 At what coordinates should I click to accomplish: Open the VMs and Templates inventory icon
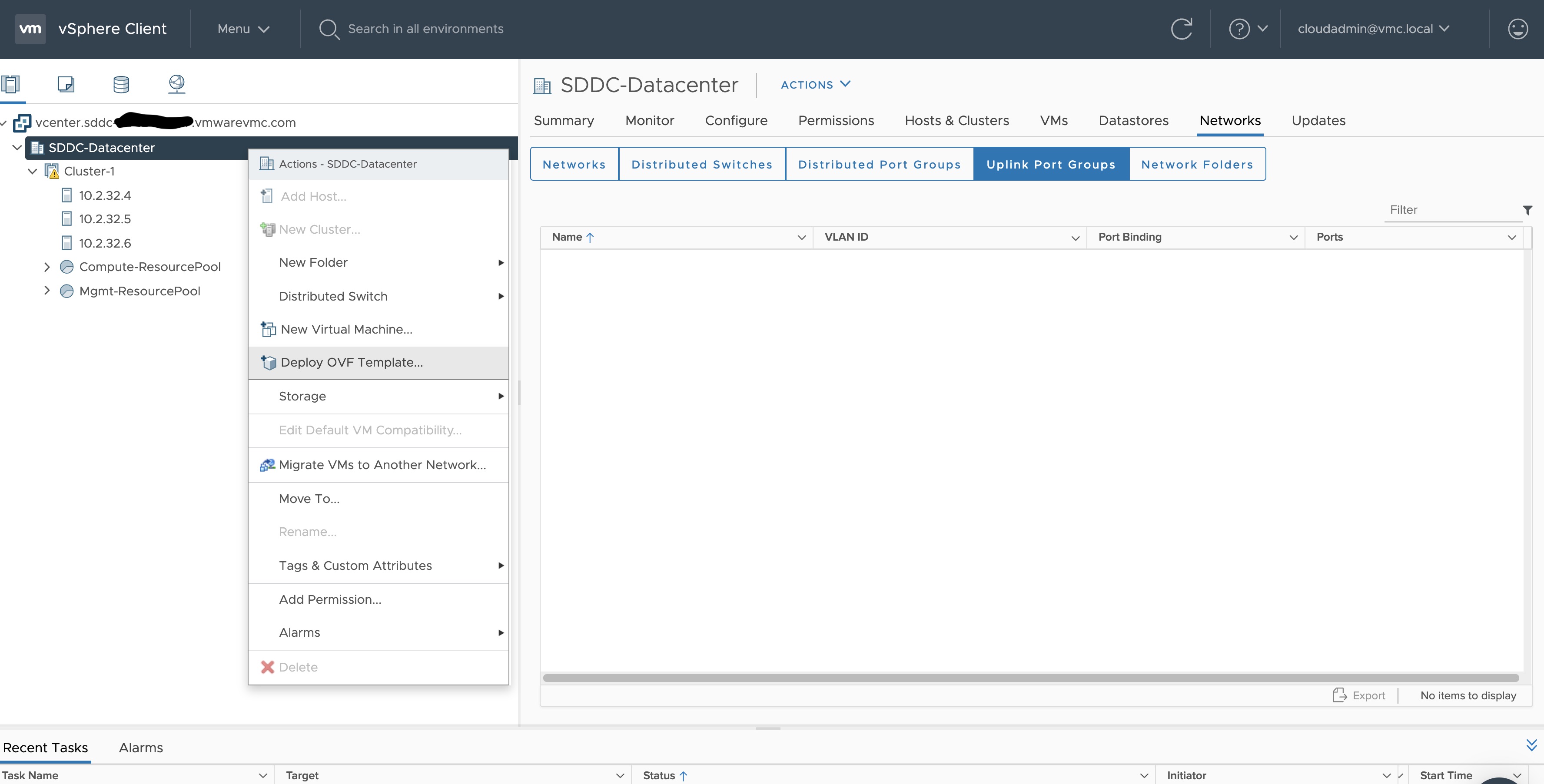click(x=65, y=84)
